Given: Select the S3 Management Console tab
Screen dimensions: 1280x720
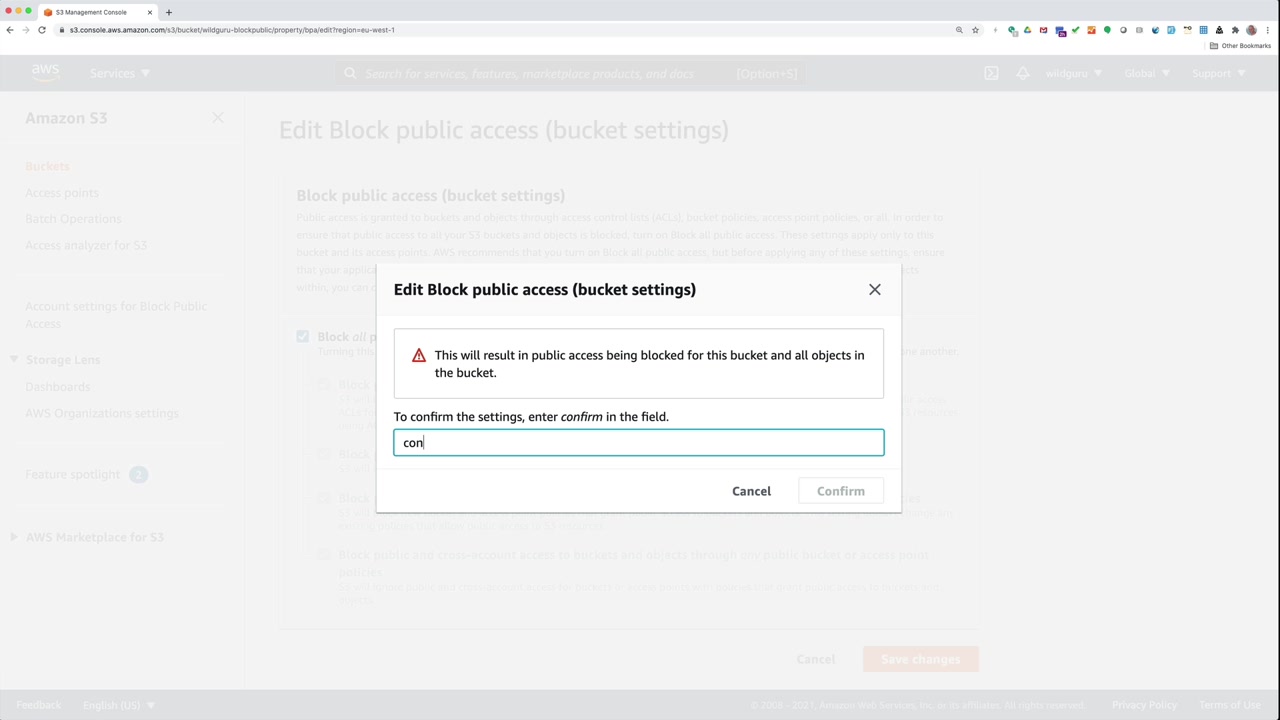Looking at the screenshot, I should (98, 12).
